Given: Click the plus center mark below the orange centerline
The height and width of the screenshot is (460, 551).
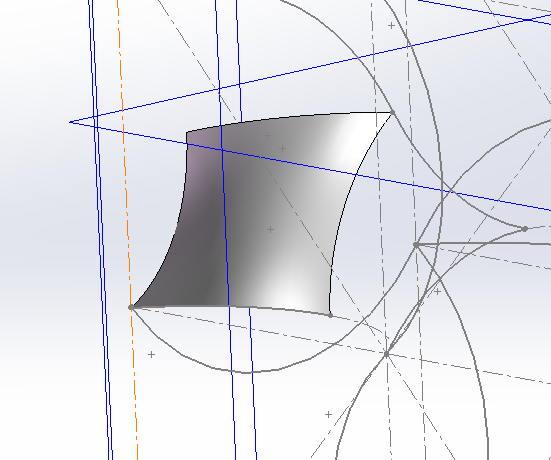Looking at the screenshot, I should [x=151, y=354].
